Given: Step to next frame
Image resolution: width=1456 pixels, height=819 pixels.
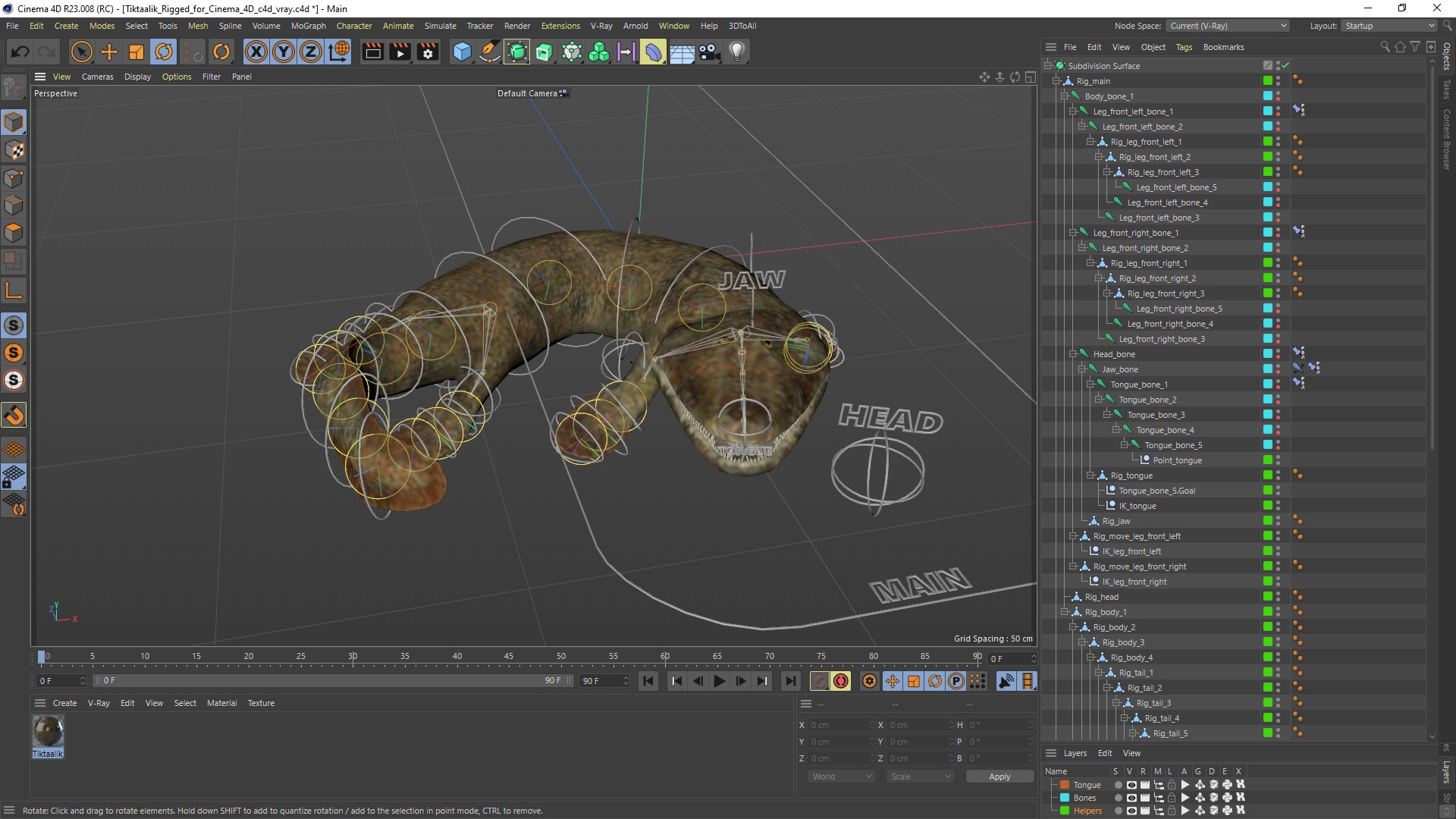Looking at the screenshot, I should (741, 681).
